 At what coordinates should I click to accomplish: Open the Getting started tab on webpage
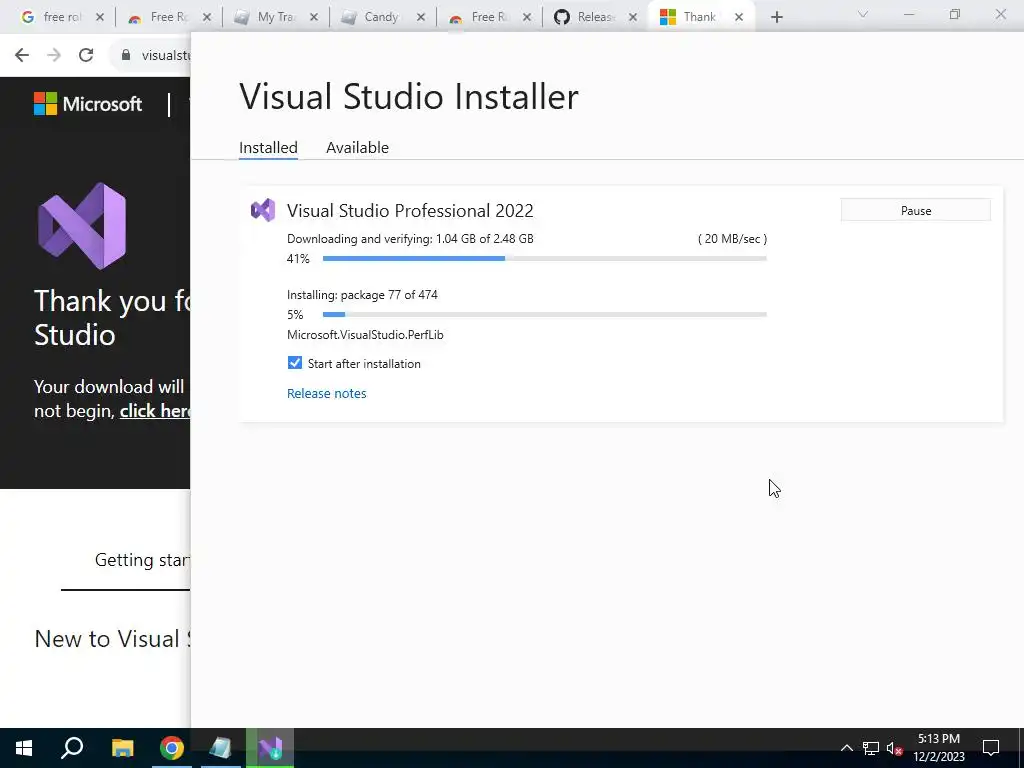point(142,560)
